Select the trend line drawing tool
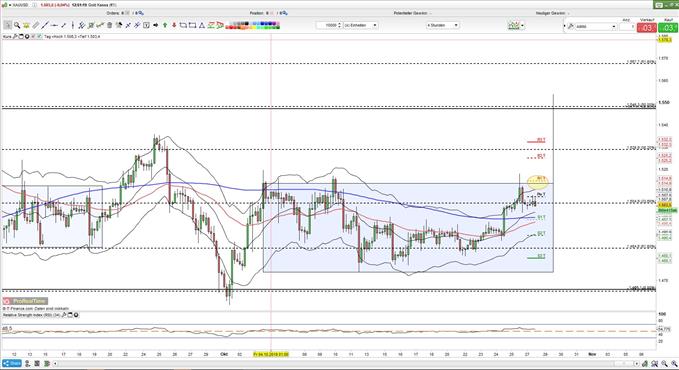 coord(45,25)
